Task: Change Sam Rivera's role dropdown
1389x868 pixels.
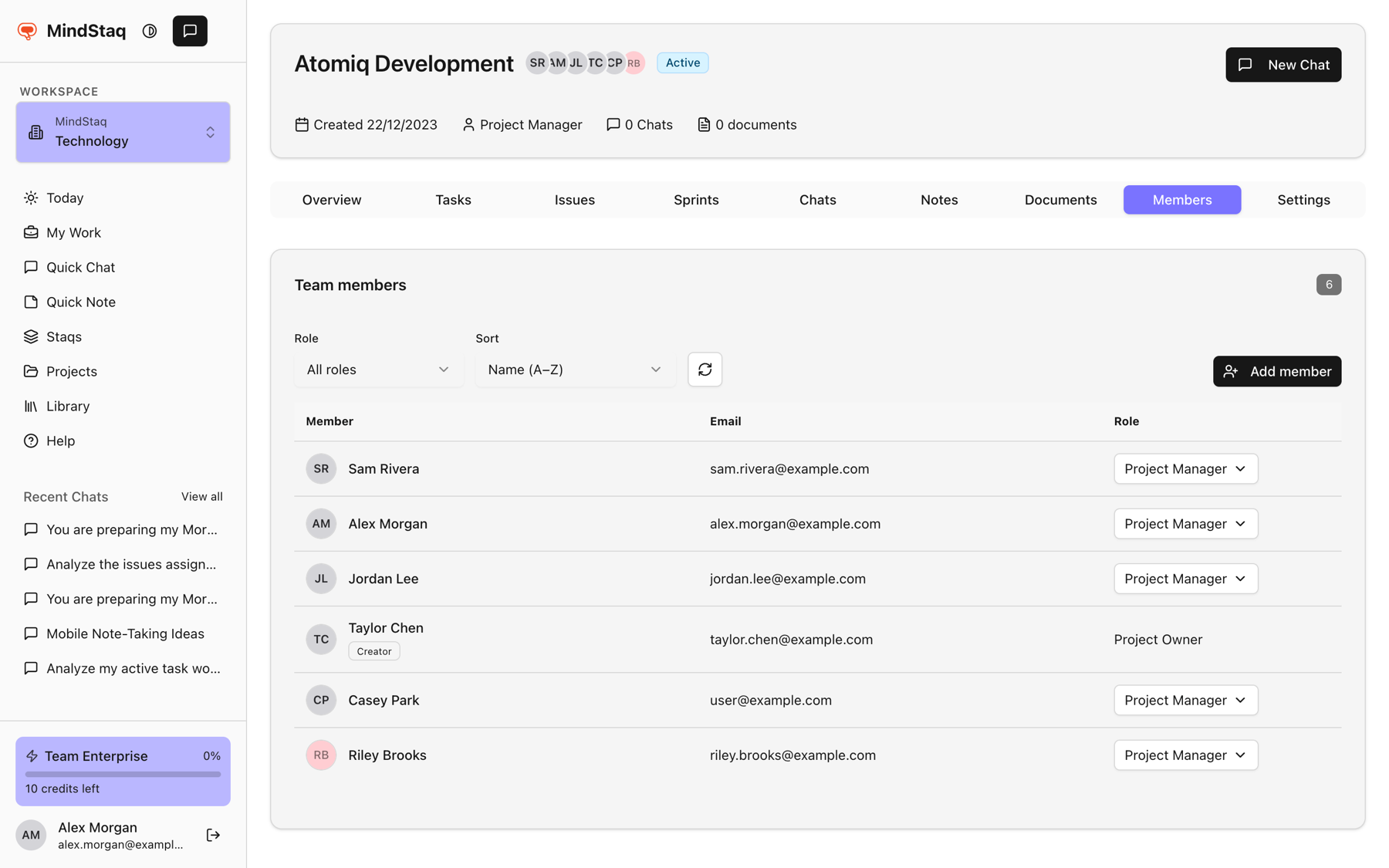Action: tap(1185, 468)
